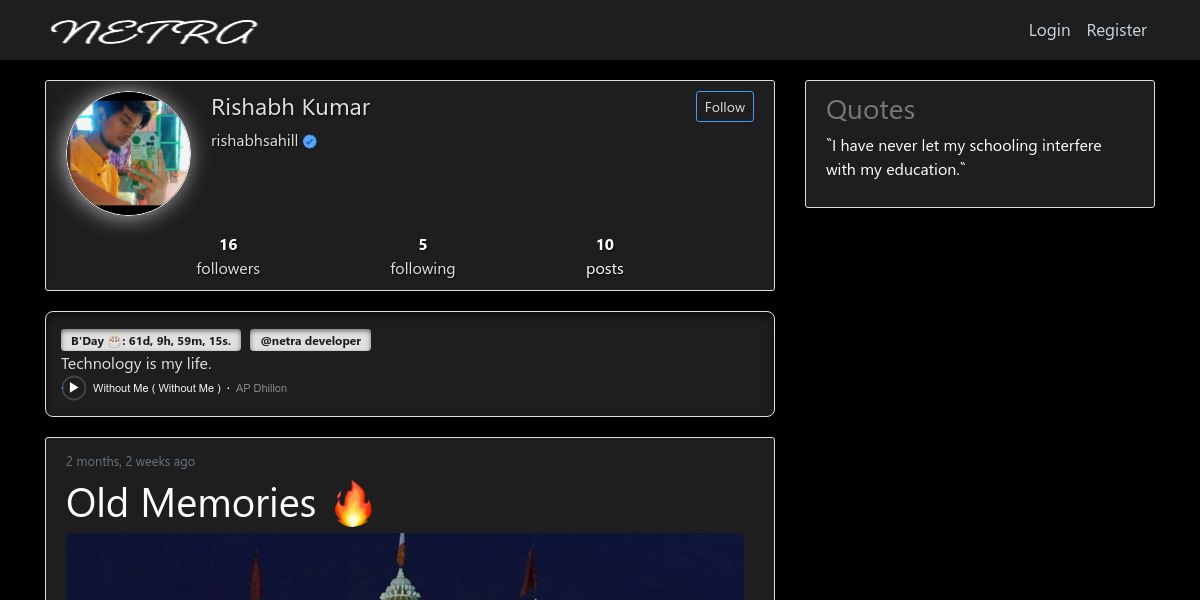Image resolution: width=1200 pixels, height=600 pixels.
Task: Click the username rishabhsahill
Action: click(x=254, y=141)
